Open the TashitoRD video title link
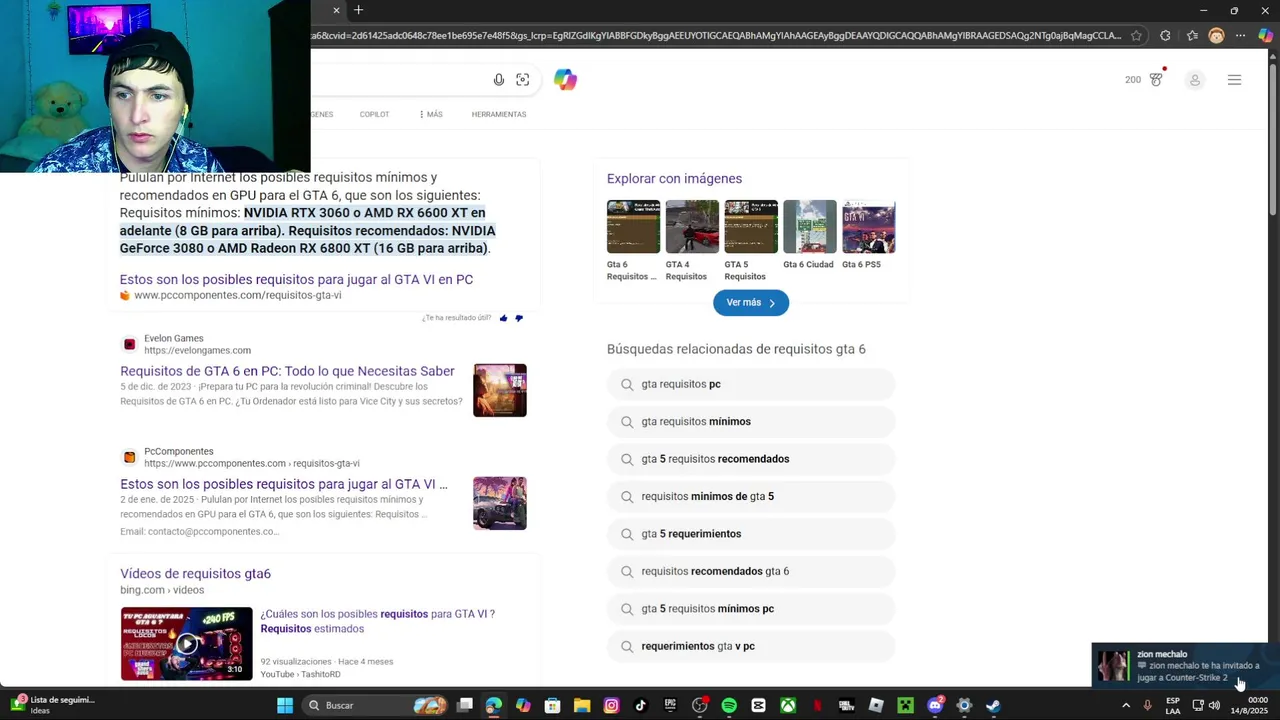The width and height of the screenshot is (1280, 720). tap(377, 621)
